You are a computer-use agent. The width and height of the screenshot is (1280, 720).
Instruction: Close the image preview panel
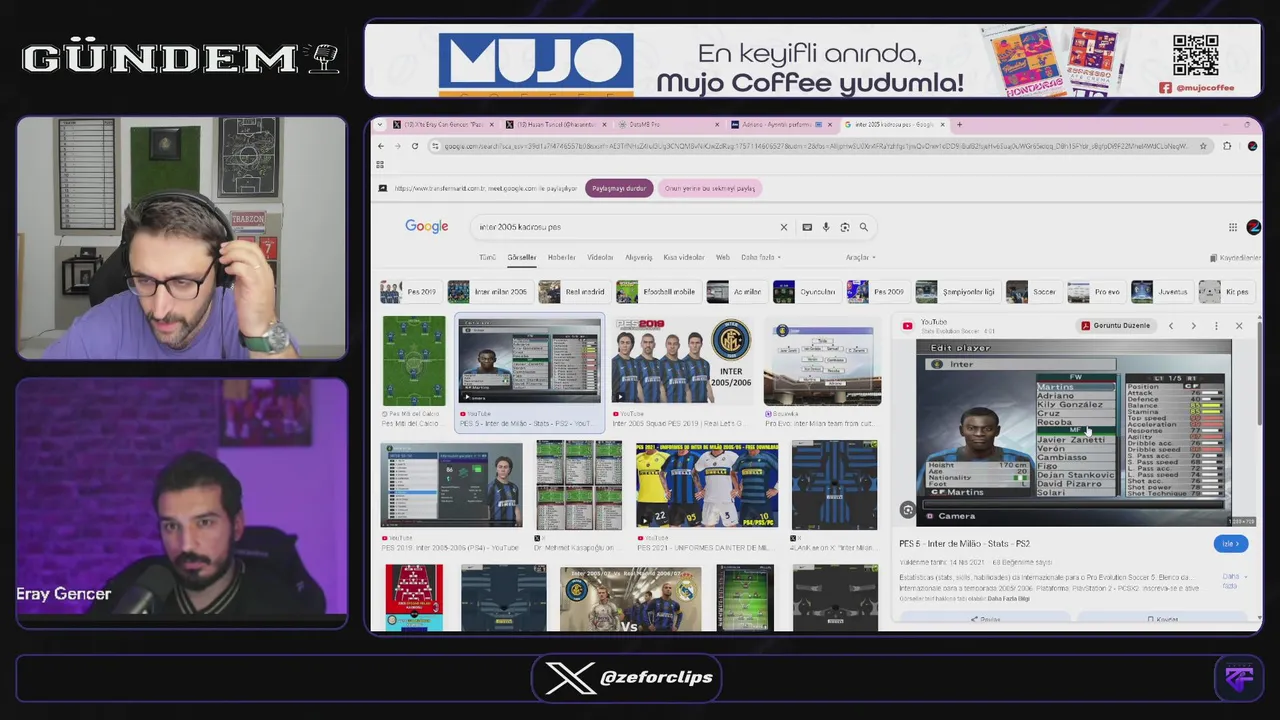1239,326
